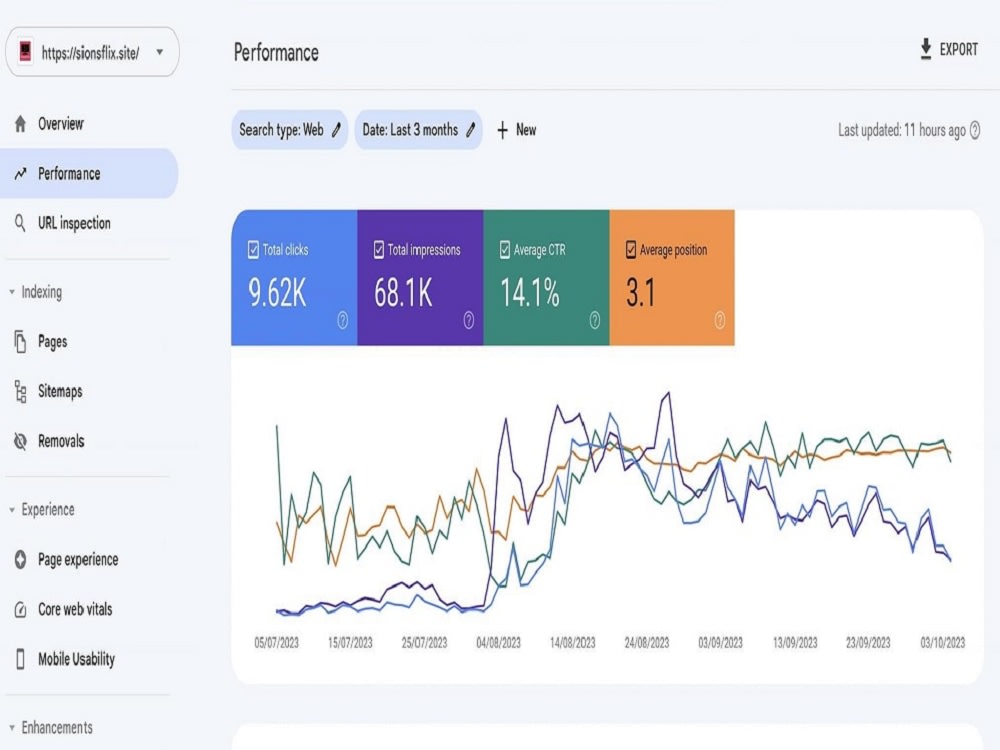1000x750 pixels.
Task: Click the Last updated help icon
Action: coord(974,130)
